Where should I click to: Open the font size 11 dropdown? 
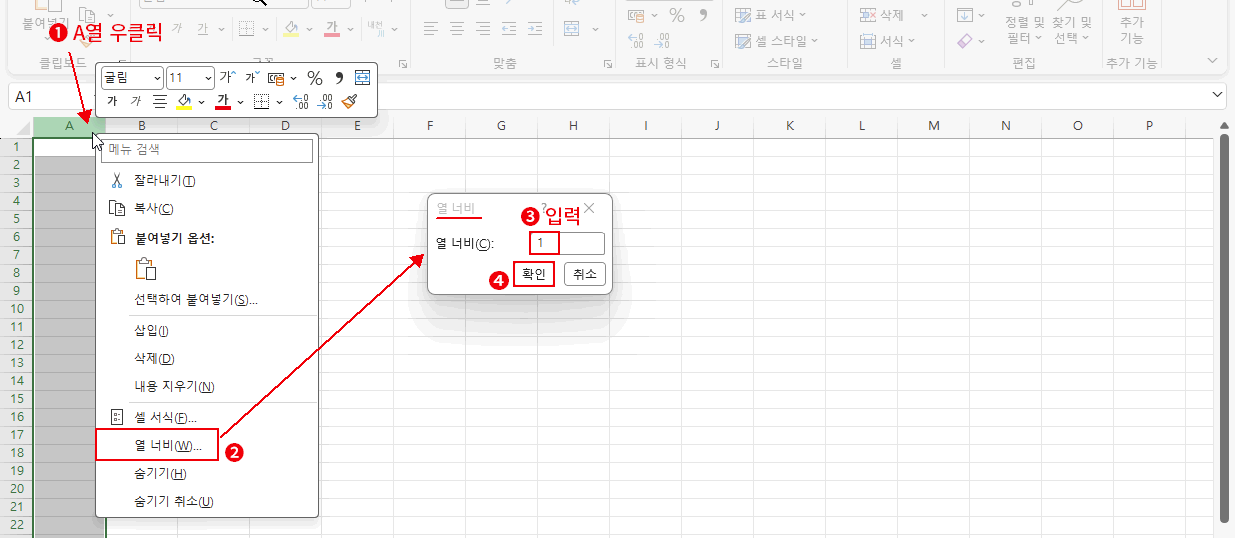click(x=208, y=78)
